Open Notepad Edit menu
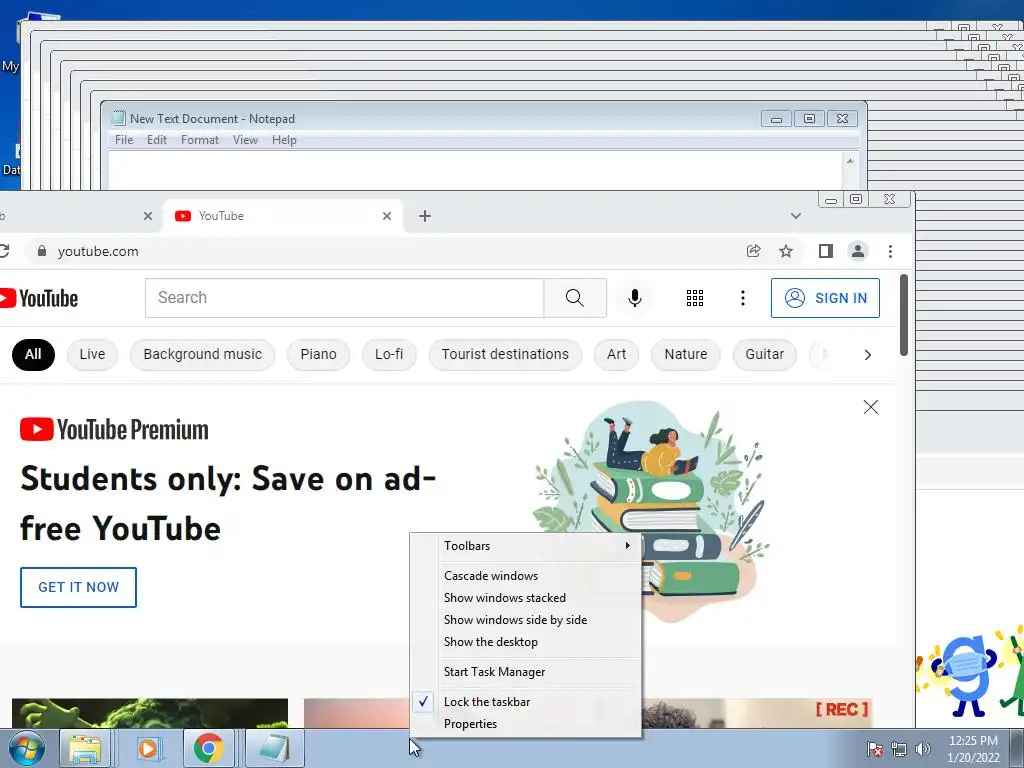Viewport: 1024px width, 768px height. pos(157,140)
